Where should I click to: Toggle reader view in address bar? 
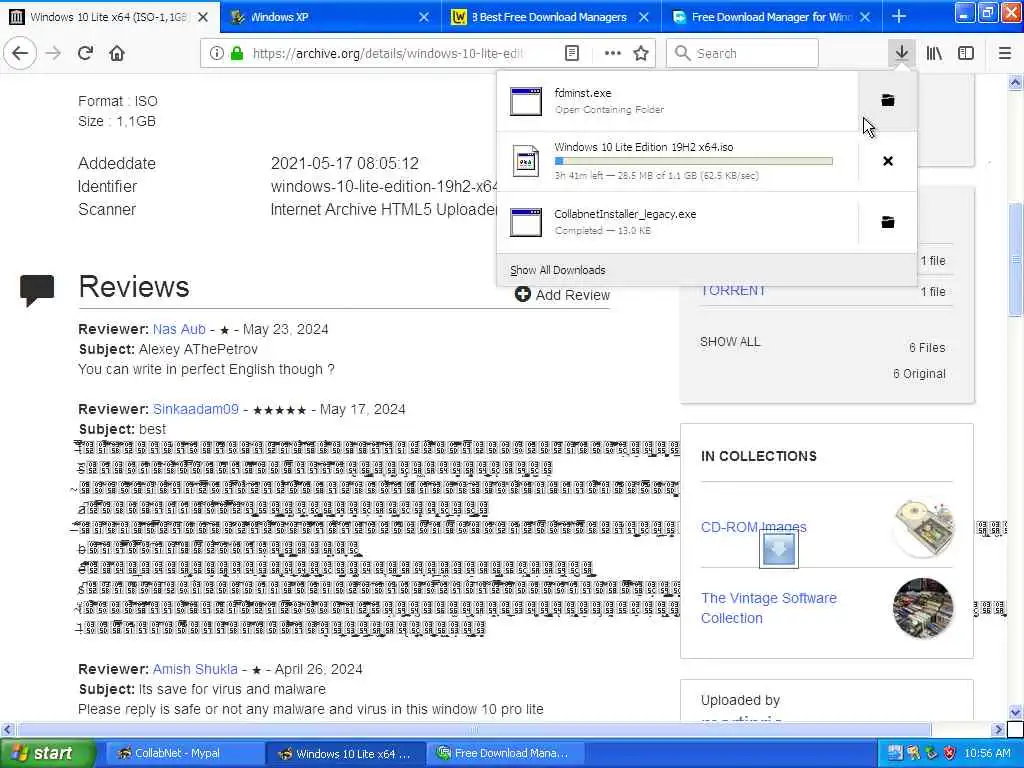571,54
